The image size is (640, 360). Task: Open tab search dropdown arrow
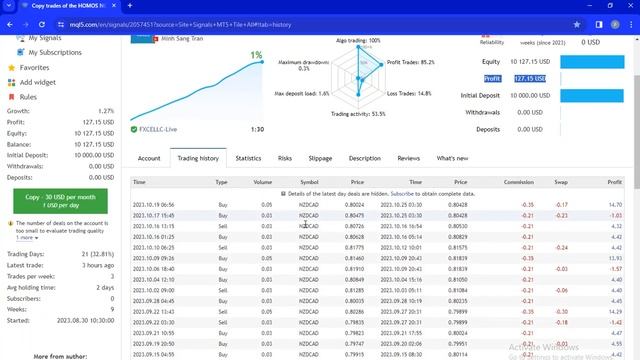tap(9, 6)
